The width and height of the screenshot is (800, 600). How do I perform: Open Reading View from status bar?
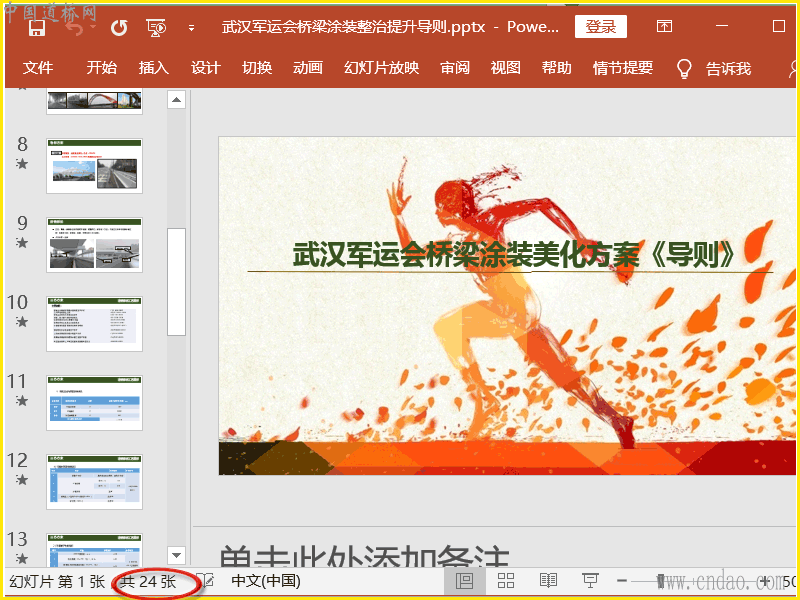click(x=548, y=581)
